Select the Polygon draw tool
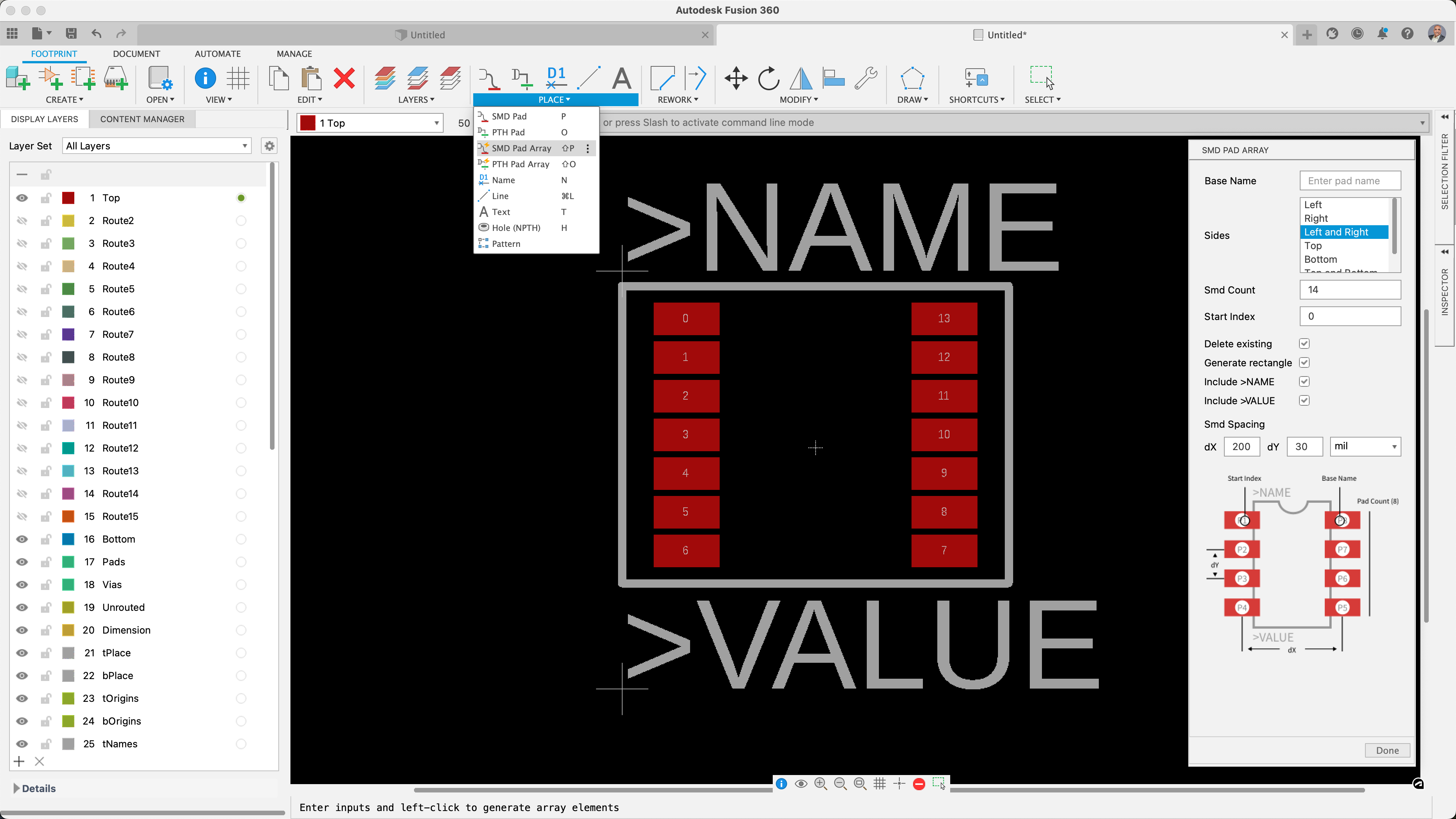1456x819 pixels. point(912,78)
